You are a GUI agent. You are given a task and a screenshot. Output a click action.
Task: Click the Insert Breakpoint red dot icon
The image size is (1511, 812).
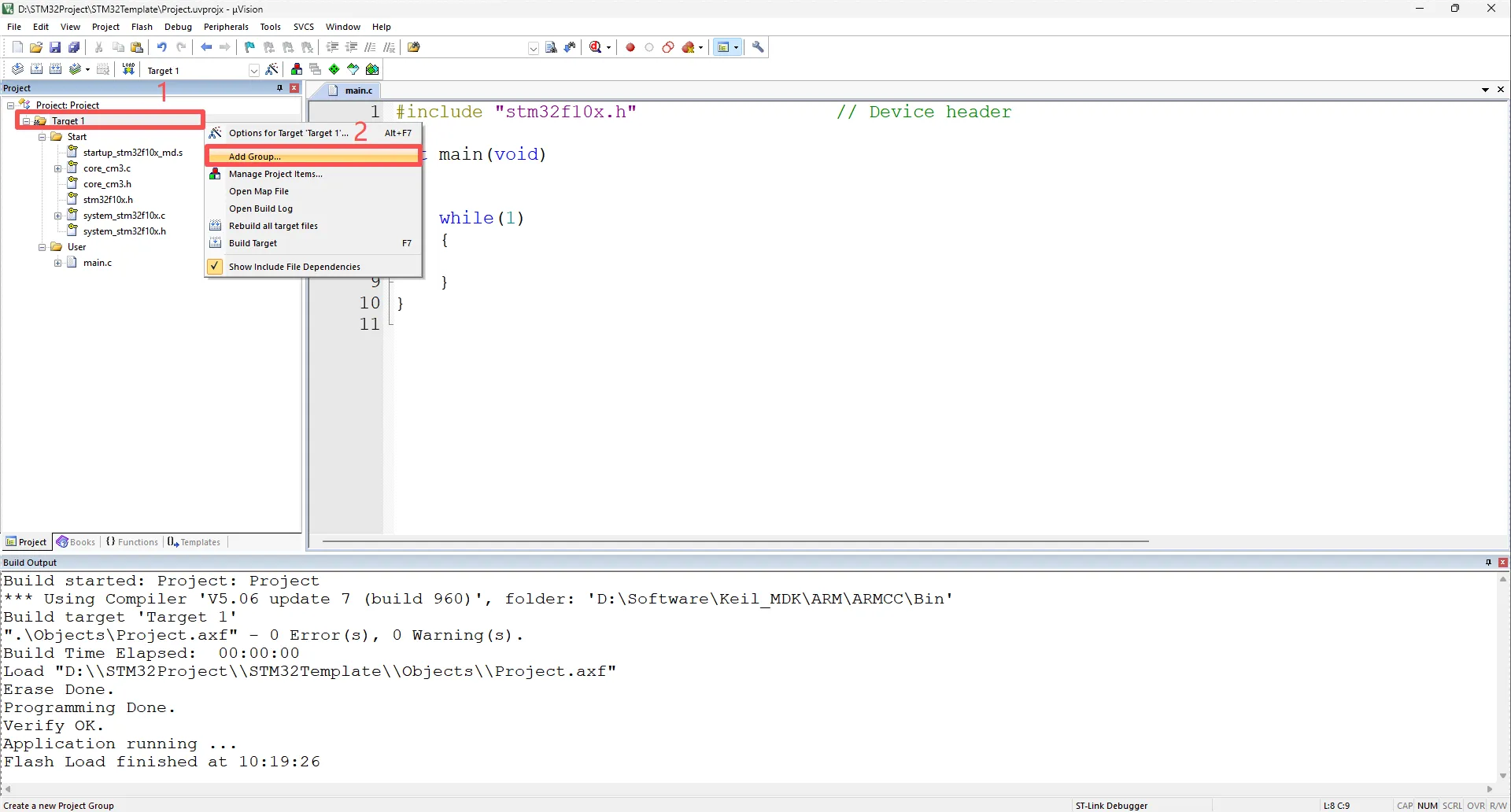pyautogui.click(x=630, y=47)
